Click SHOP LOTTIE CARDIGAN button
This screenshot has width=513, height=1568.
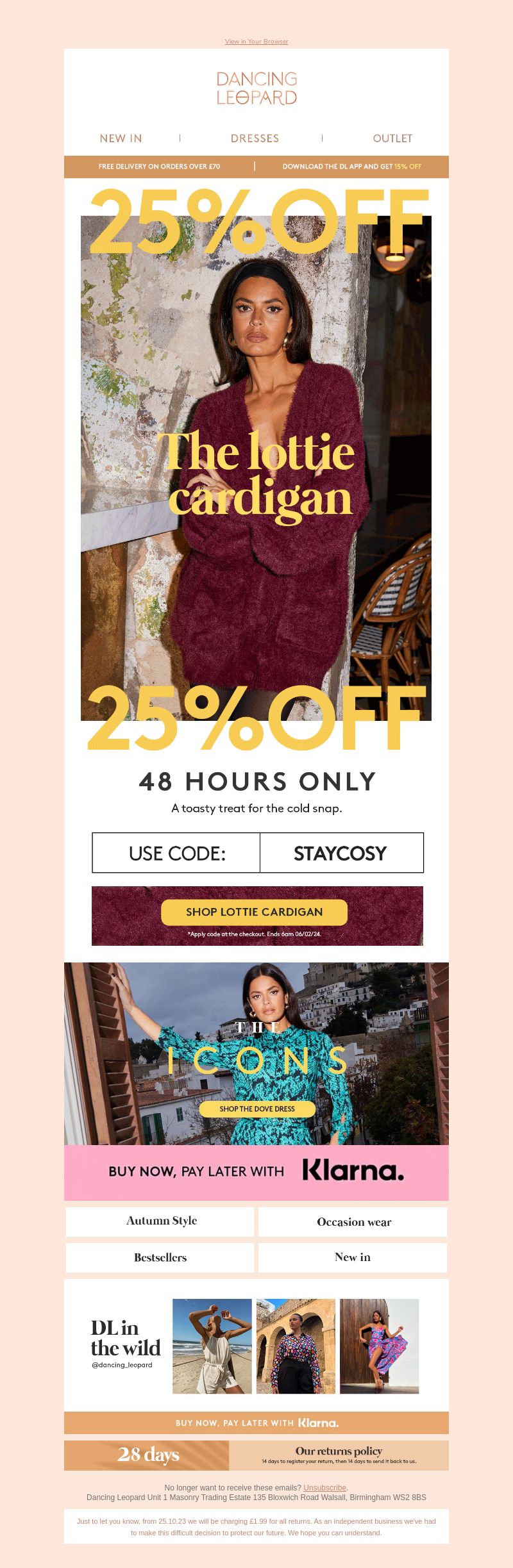click(x=254, y=912)
